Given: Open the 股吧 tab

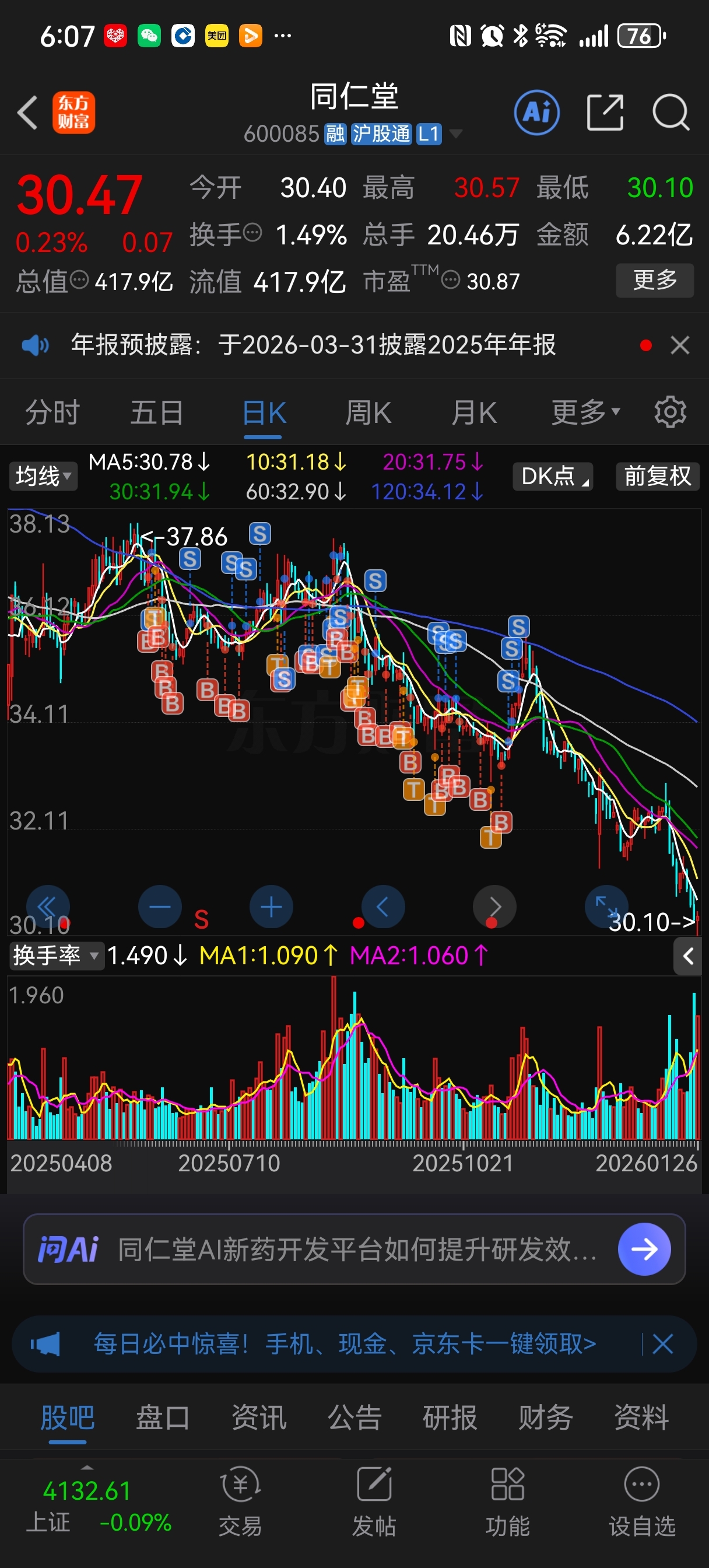Looking at the screenshot, I should point(67,1417).
